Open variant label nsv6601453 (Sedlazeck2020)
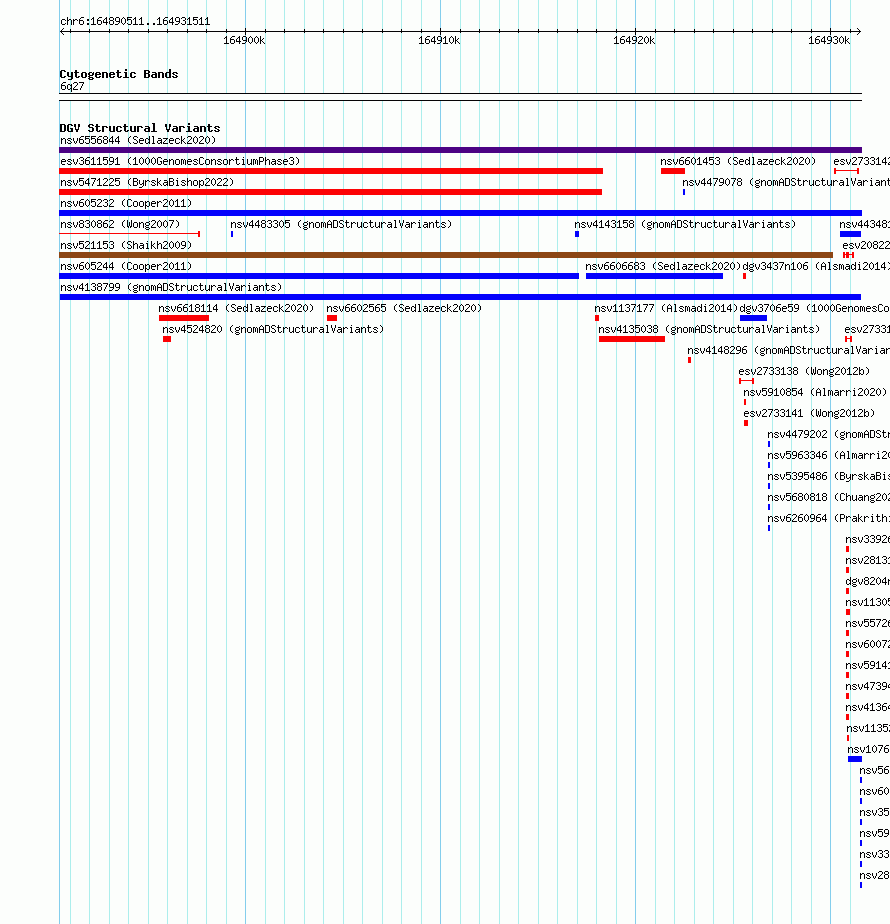 pyautogui.click(x=738, y=161)
